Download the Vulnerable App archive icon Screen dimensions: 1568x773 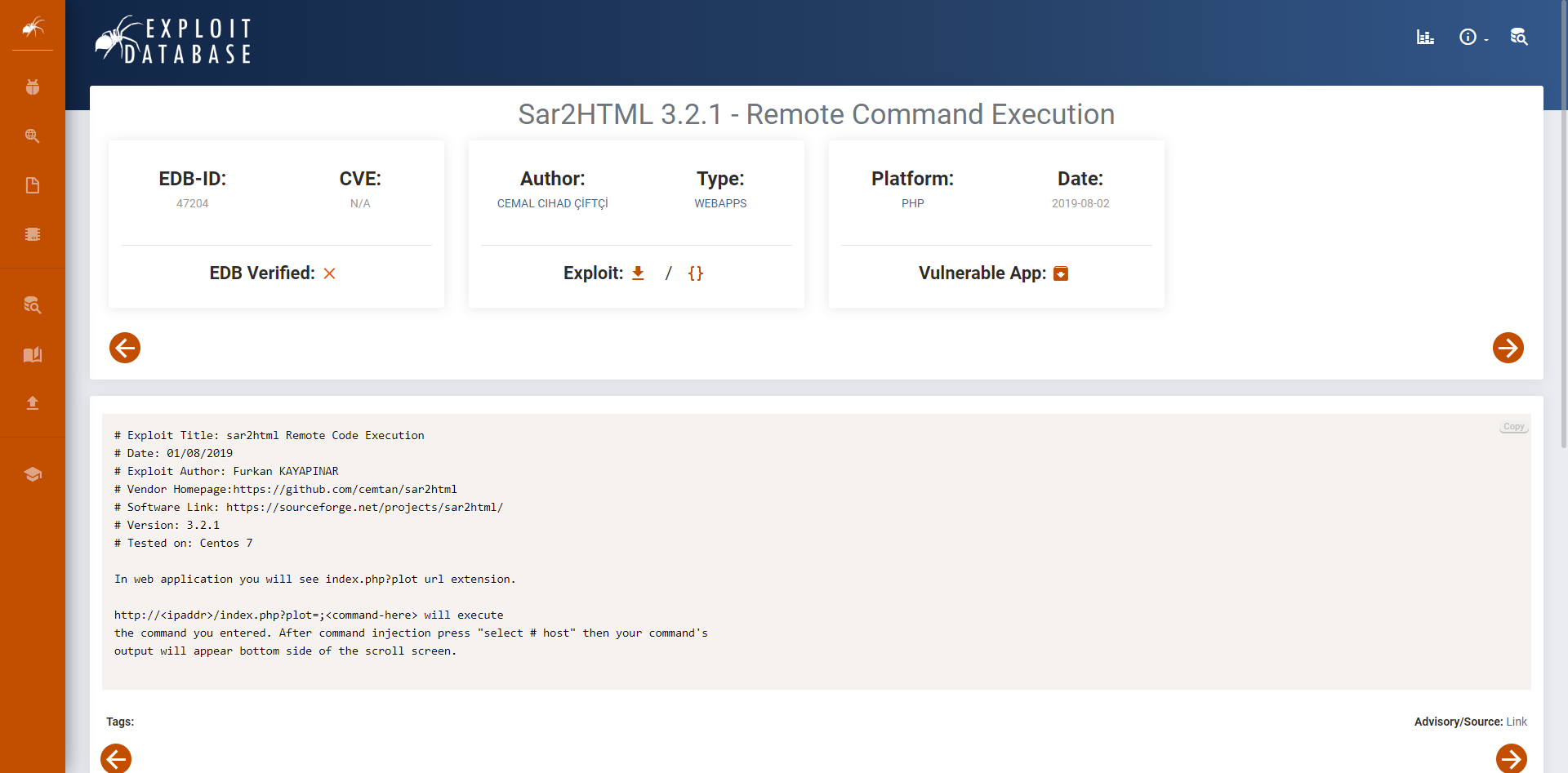(1061, 273)
